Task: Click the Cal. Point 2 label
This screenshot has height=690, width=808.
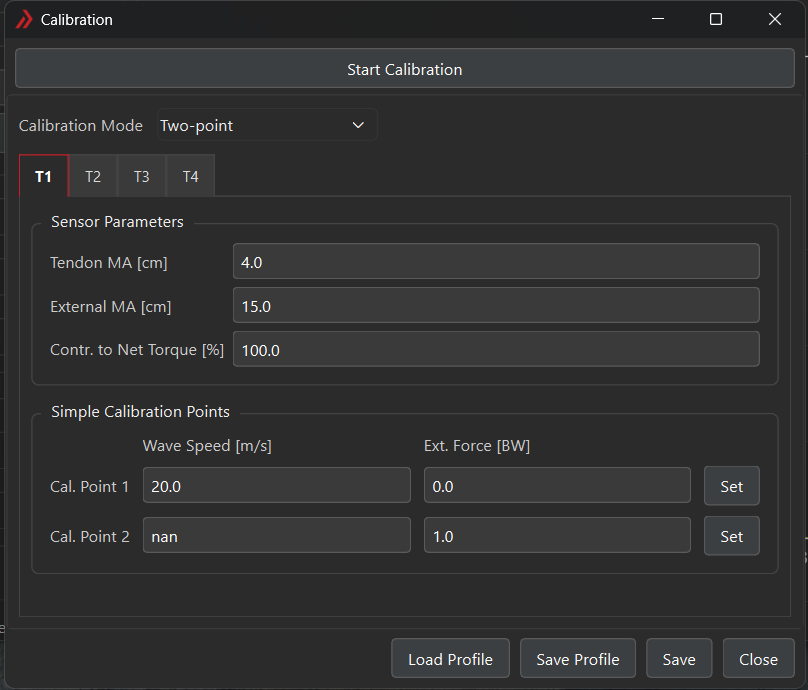Action: coord(90,536)
